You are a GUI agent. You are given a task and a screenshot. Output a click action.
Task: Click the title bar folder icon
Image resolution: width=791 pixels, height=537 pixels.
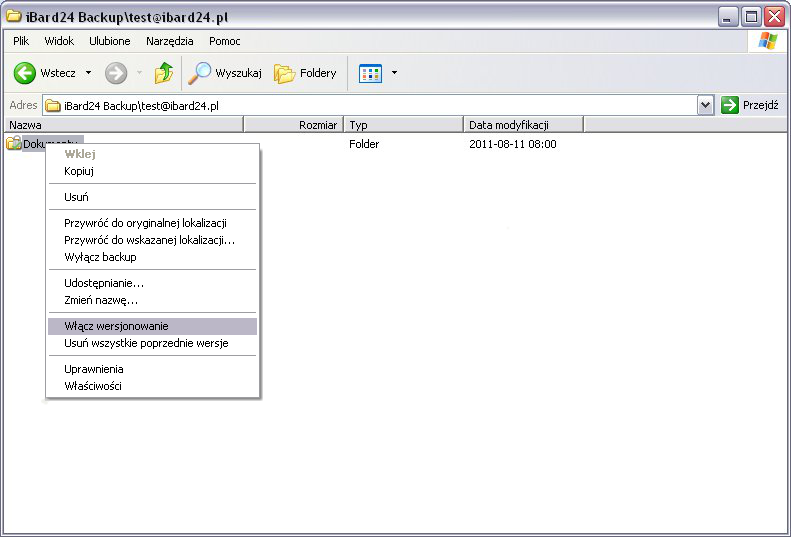tap(13, 16)
